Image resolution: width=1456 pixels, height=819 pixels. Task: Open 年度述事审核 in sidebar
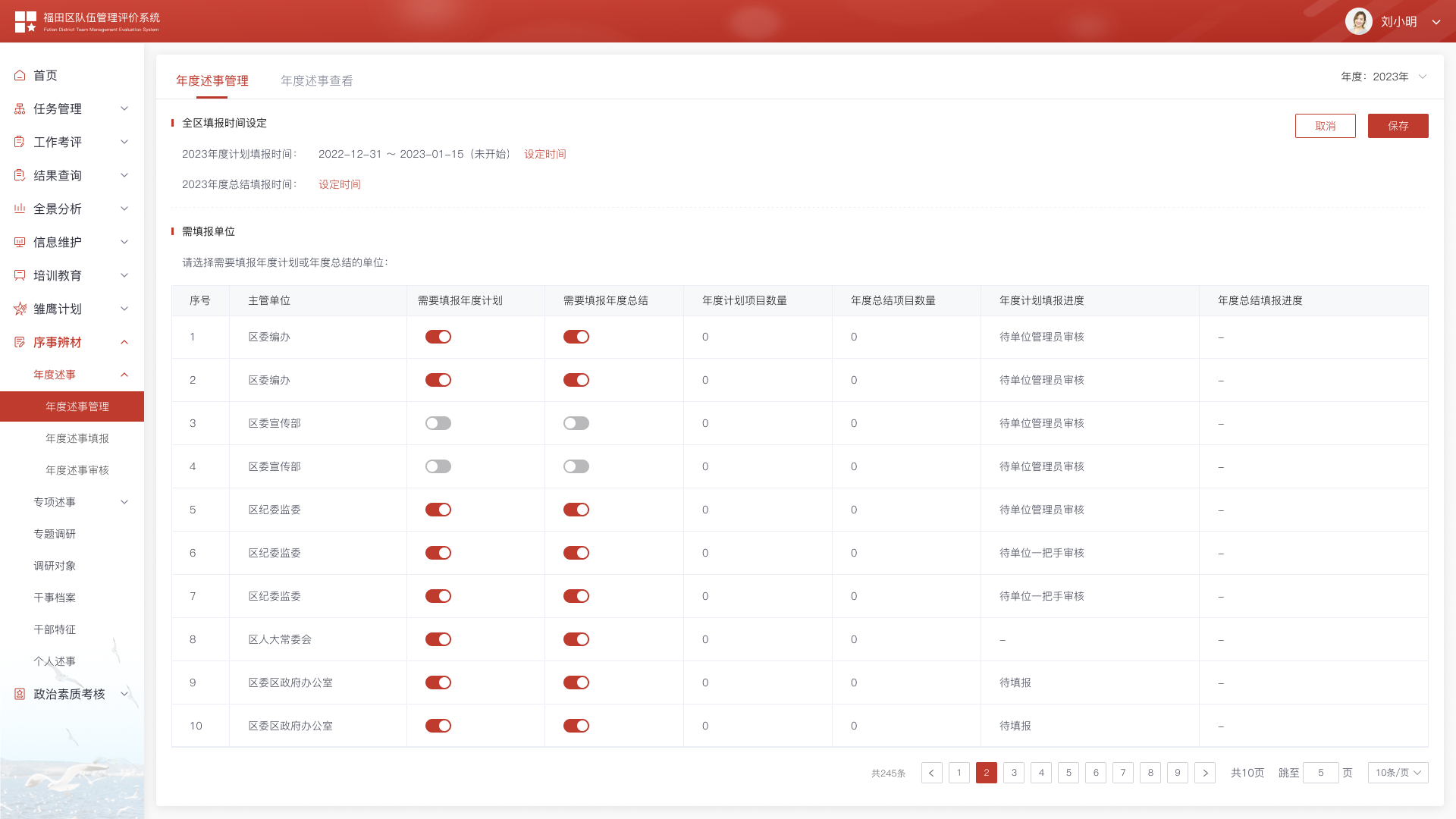(x=77, y=470)
